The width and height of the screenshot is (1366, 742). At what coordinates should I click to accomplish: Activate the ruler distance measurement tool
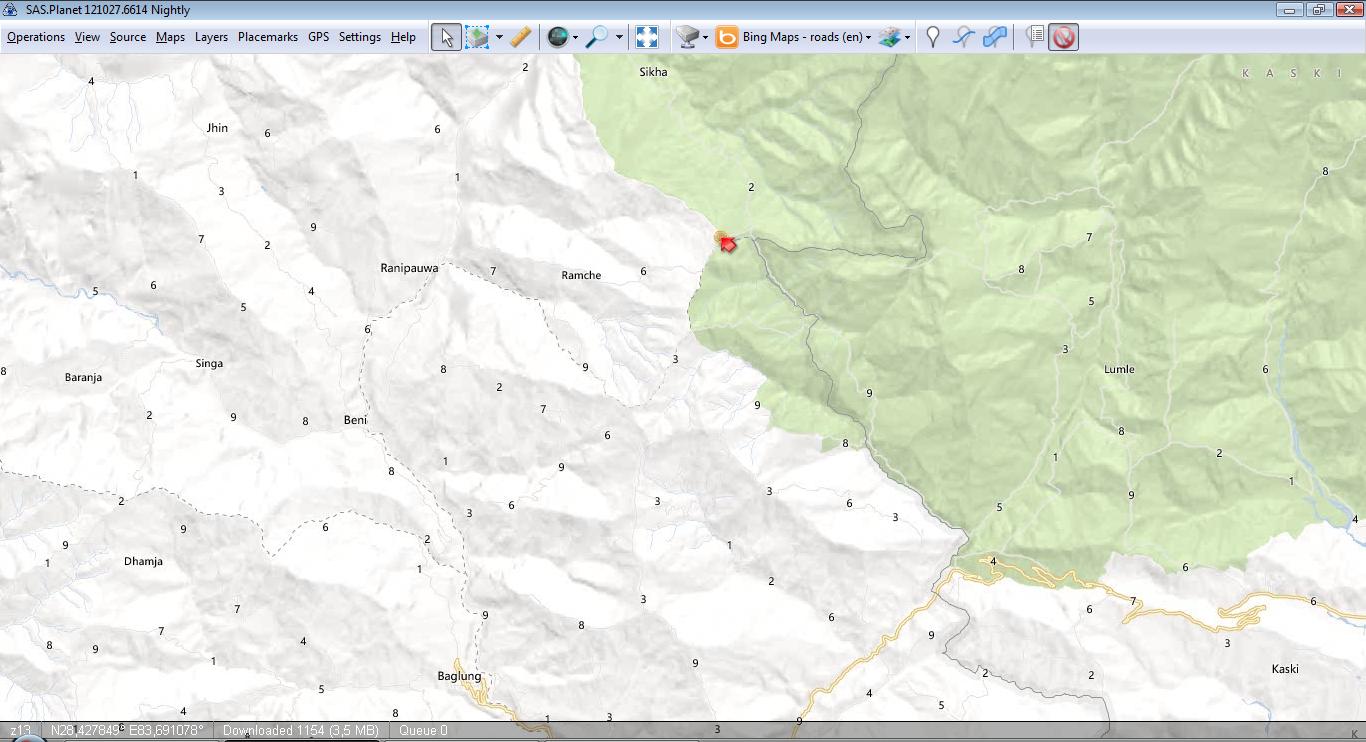(x=520, y=37)
